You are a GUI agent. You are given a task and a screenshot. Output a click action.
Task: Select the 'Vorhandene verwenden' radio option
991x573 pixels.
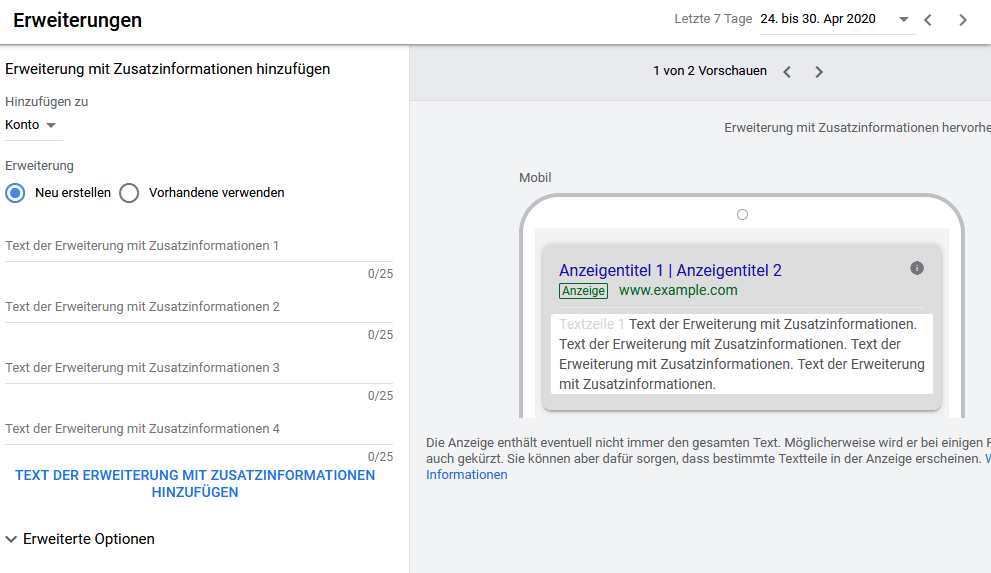point(129,193)
